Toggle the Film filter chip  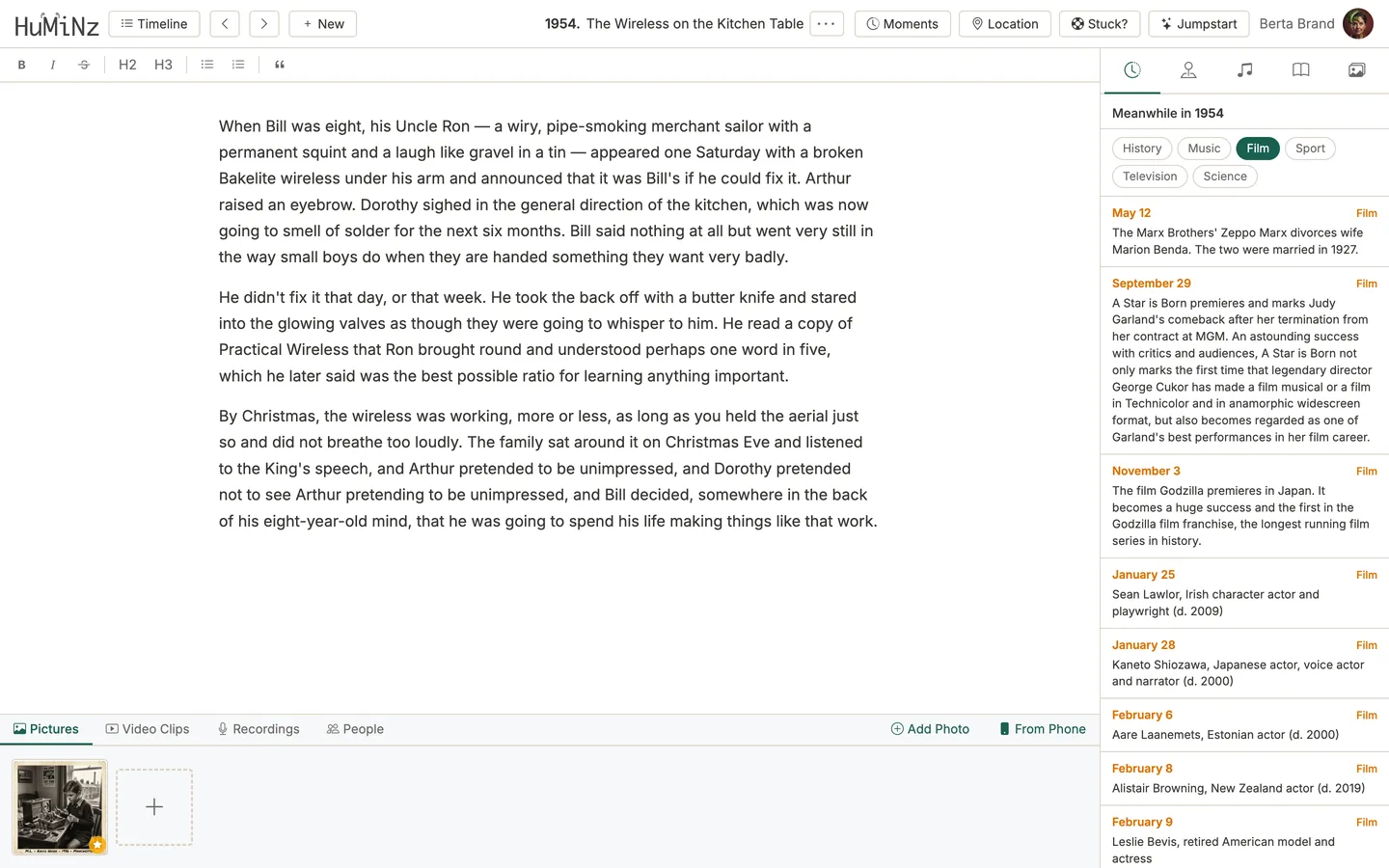(1258, 149)
